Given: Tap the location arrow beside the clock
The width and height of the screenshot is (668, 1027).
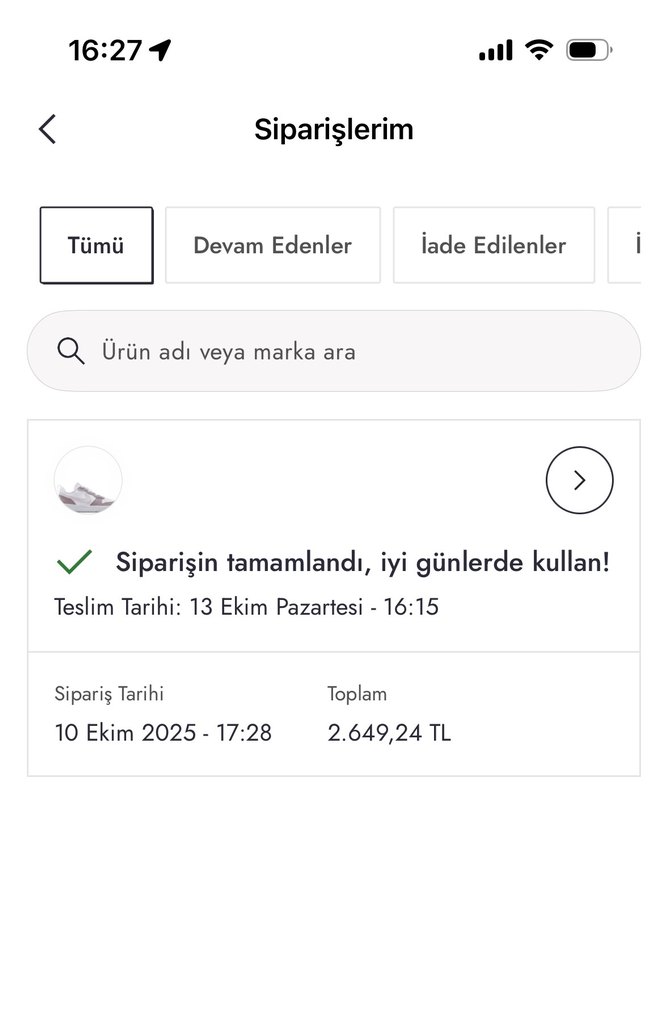Looking at the screenshot, I should [160, 50].
